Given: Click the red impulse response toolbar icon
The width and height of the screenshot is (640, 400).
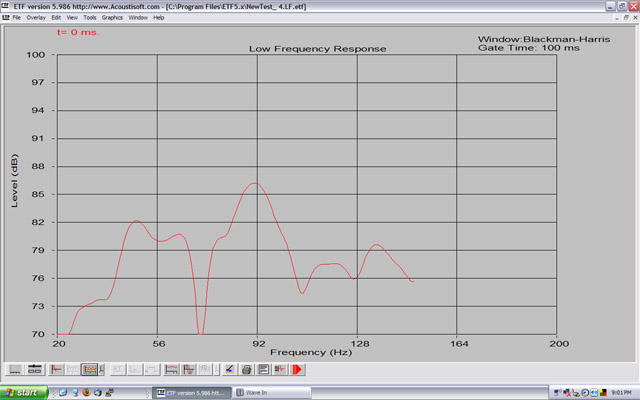Looking at the screenshot, I should pyautogui.click(x=56, y=369).
